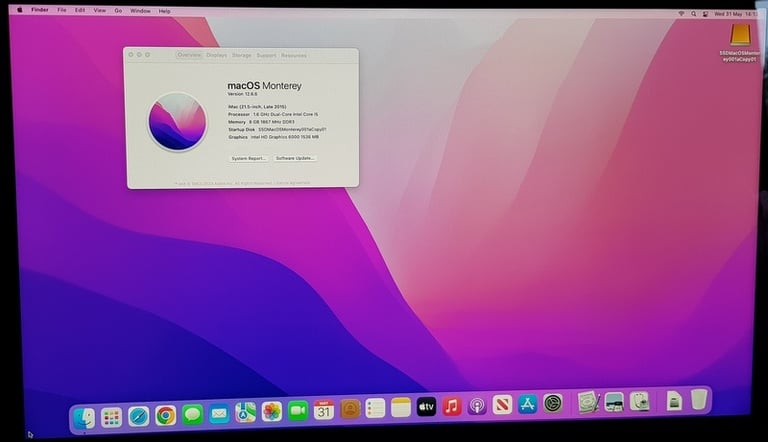Click the Version 12.6.6 text
This screenshot has width=768, height=442.
[x=242, y=94]
